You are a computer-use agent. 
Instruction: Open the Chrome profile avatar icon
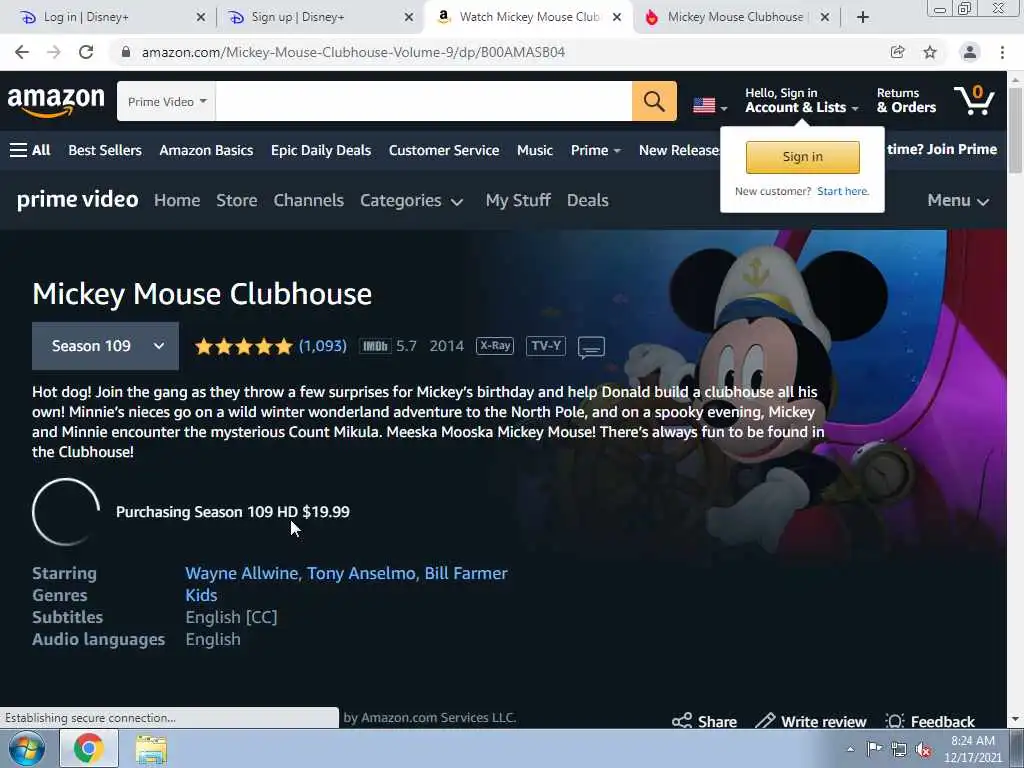tap(970, 52)
